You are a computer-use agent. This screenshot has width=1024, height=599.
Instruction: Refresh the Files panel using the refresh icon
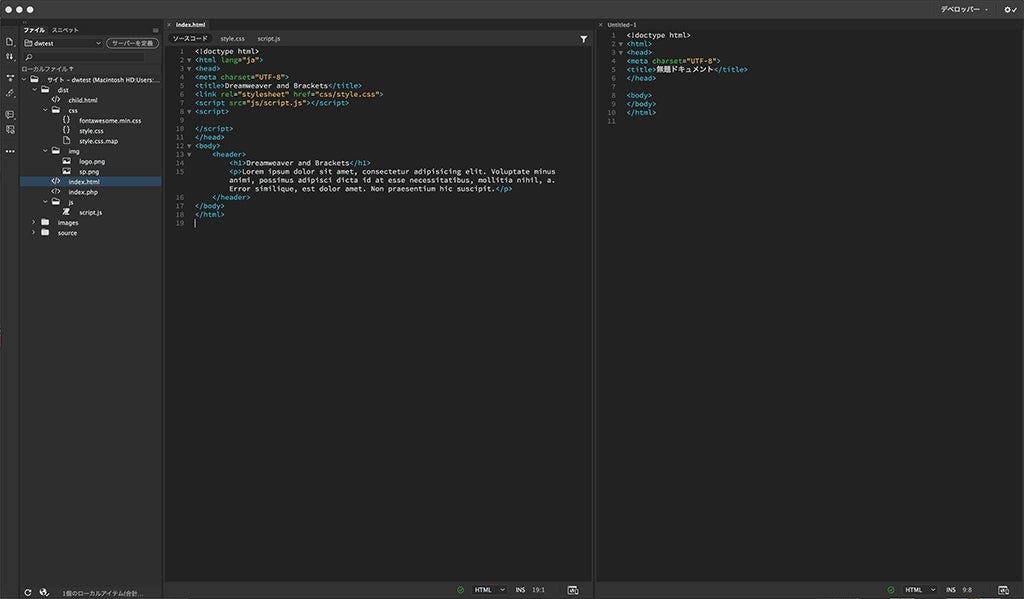28,590
